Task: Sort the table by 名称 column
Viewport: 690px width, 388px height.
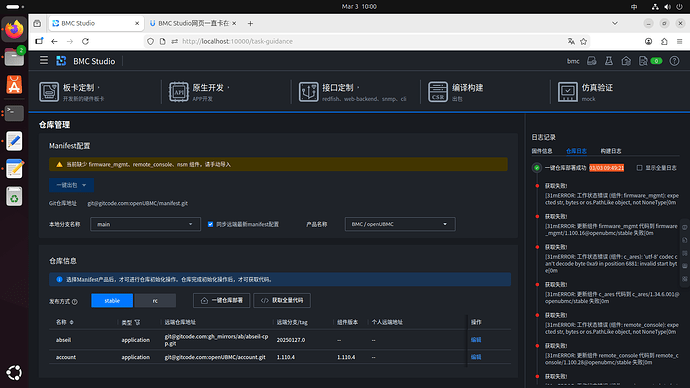Action: click(72, 322)
